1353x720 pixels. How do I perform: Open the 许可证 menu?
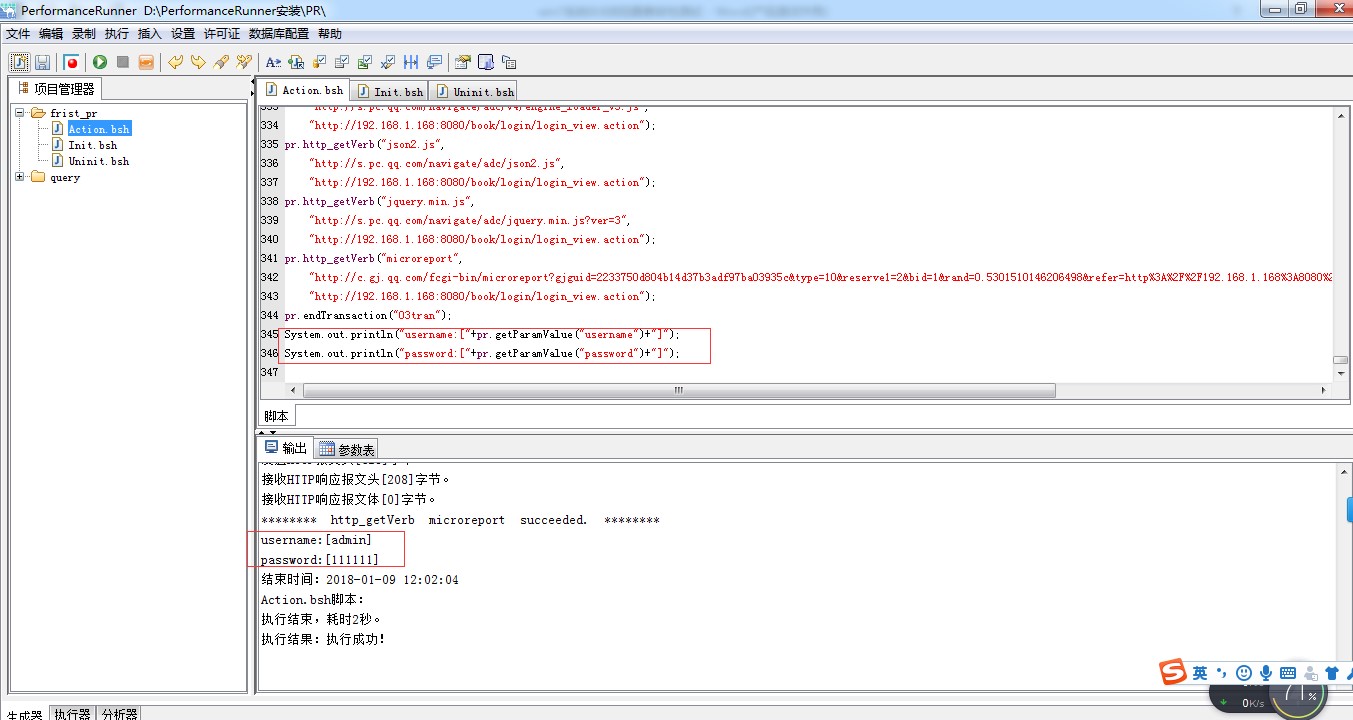point(222,34)
